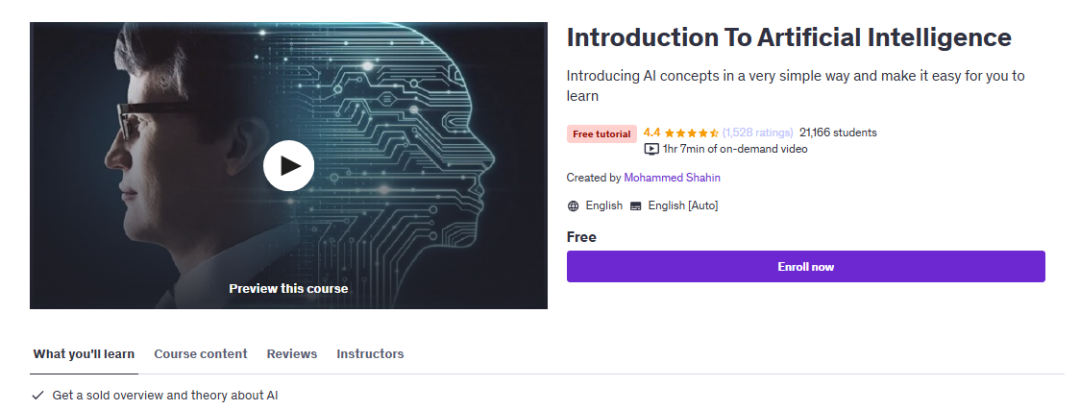This screenshot has width=1080, height=410.
Task: Click the closed captions icon
Action: tap(634, 206)
